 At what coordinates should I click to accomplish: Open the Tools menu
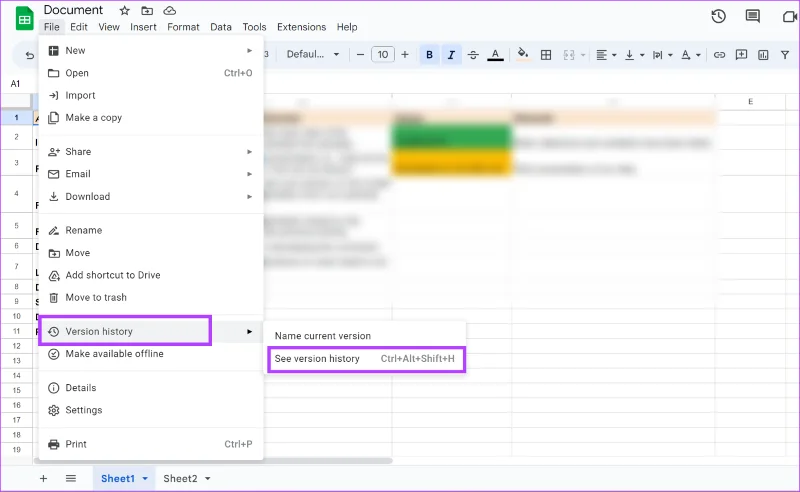pyautogui.click(x=254, y=27)
